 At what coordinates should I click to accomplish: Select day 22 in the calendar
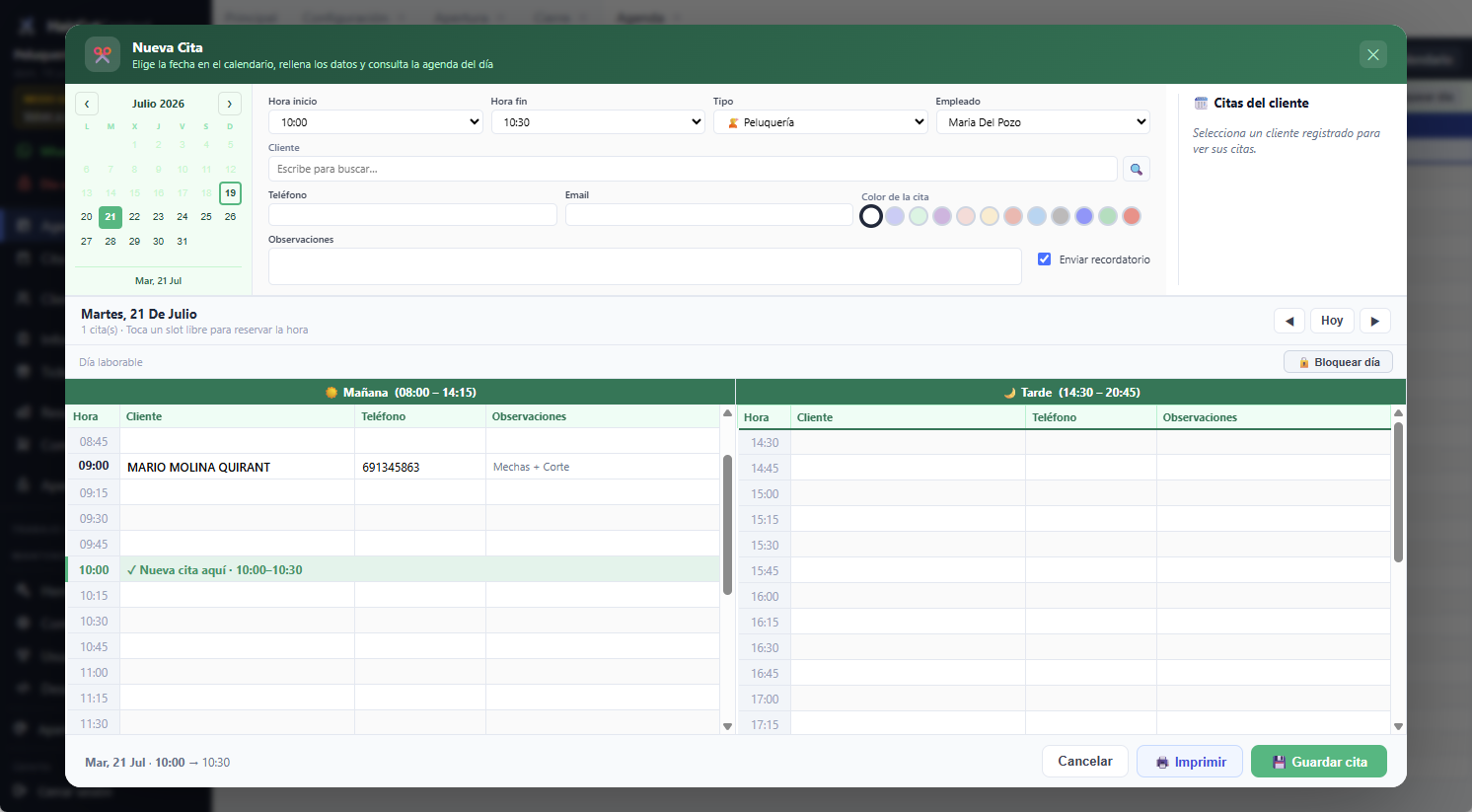click(x=134, y=217)
